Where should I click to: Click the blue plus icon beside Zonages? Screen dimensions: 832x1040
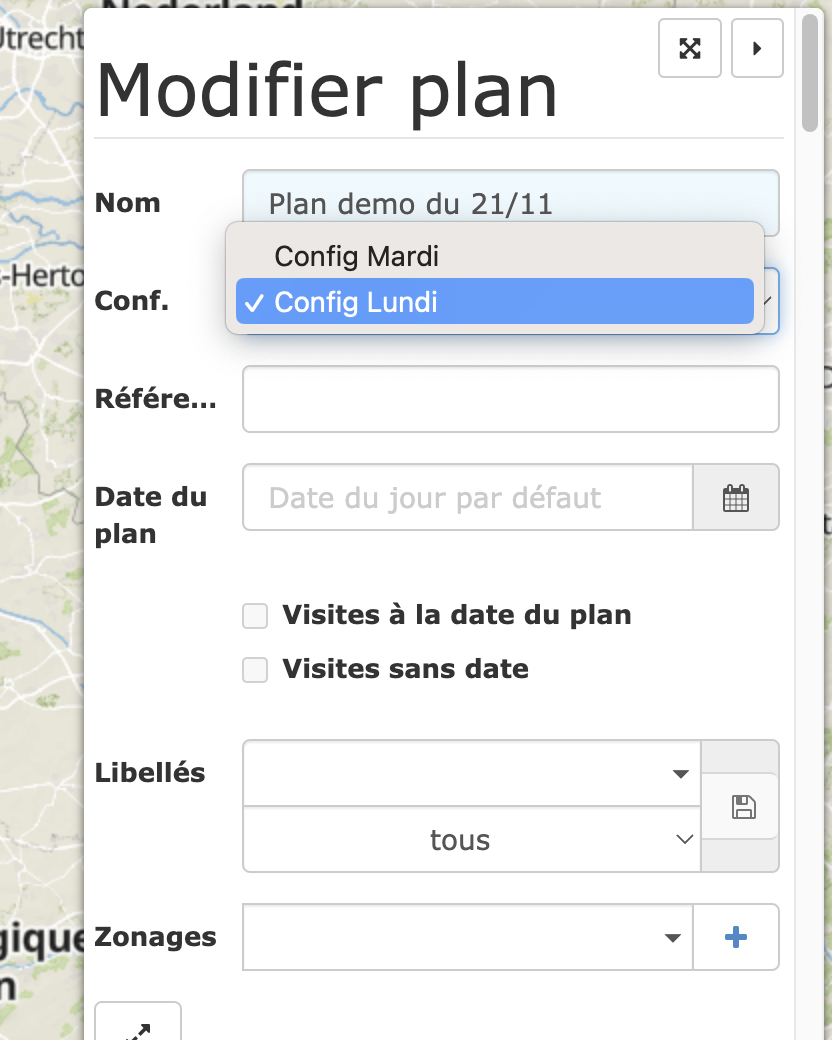[736, 937]
